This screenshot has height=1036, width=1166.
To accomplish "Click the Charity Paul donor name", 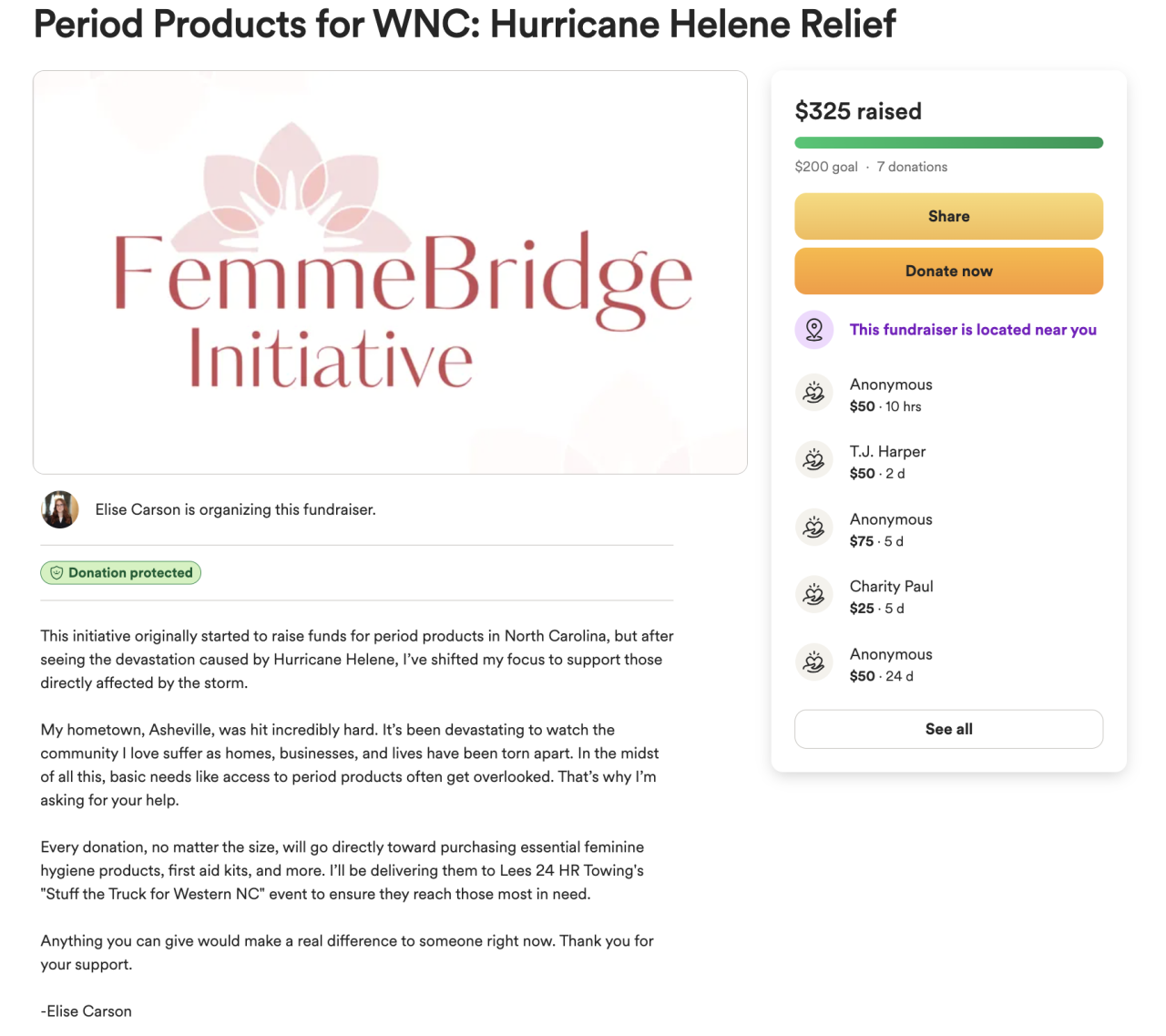I will (x=891, y=587).
